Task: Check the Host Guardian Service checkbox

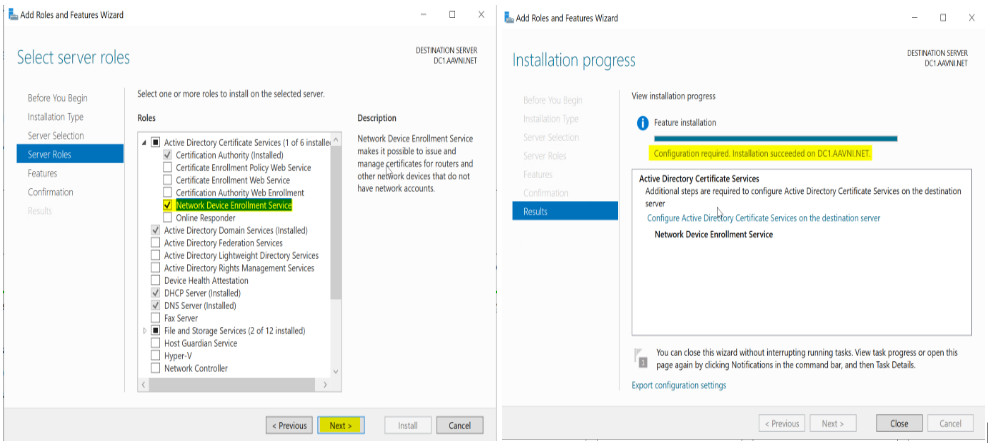Action: 156,343
